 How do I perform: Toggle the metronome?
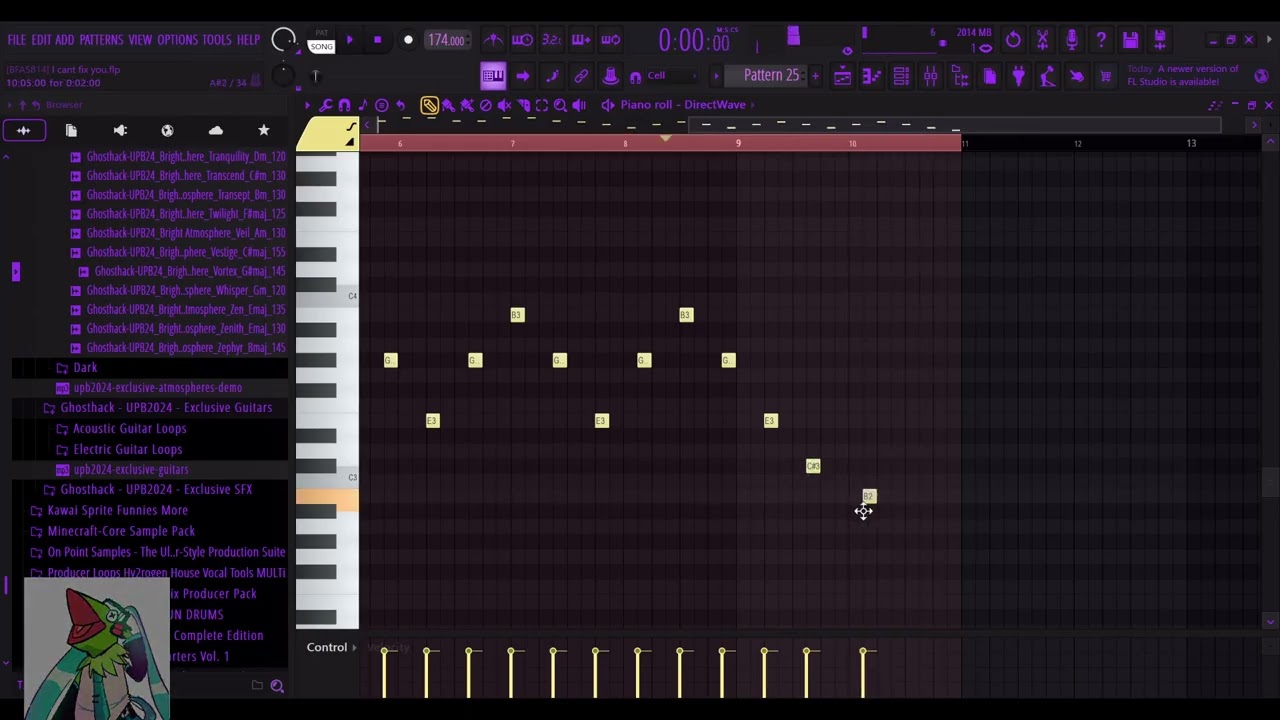[x=493, y=40]
